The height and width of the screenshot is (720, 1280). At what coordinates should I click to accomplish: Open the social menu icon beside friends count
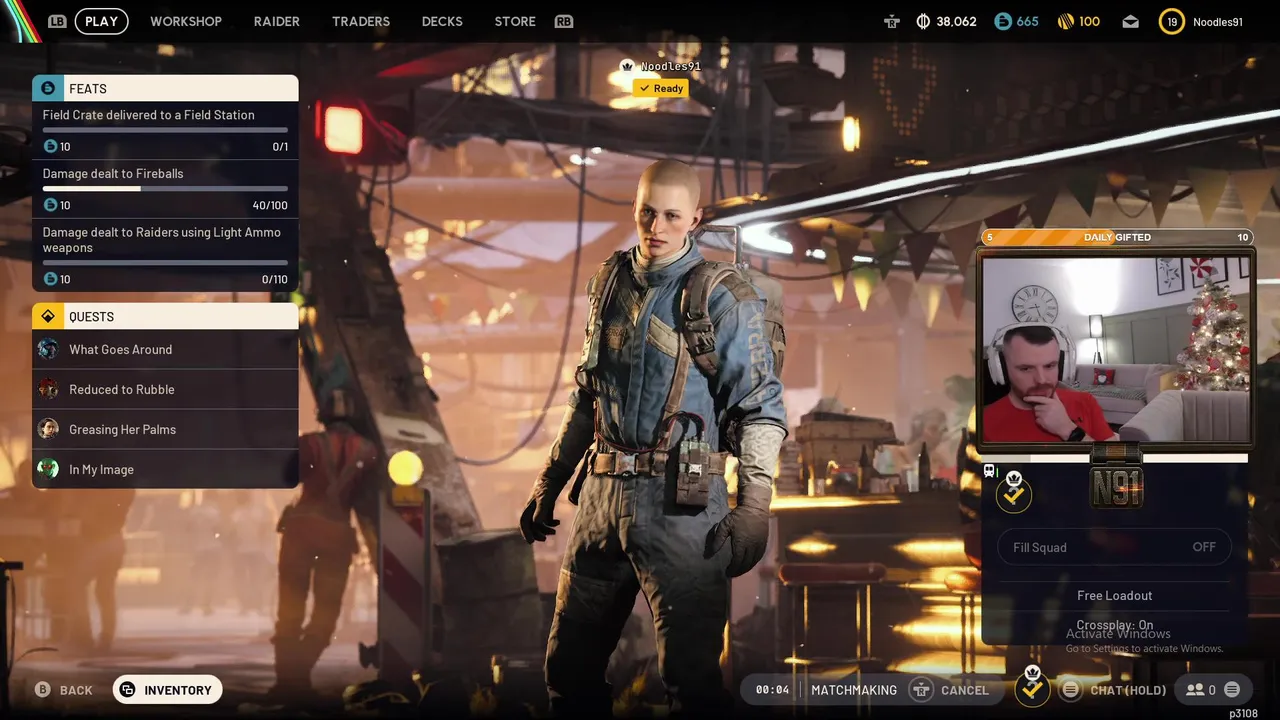pos(1232,690)
